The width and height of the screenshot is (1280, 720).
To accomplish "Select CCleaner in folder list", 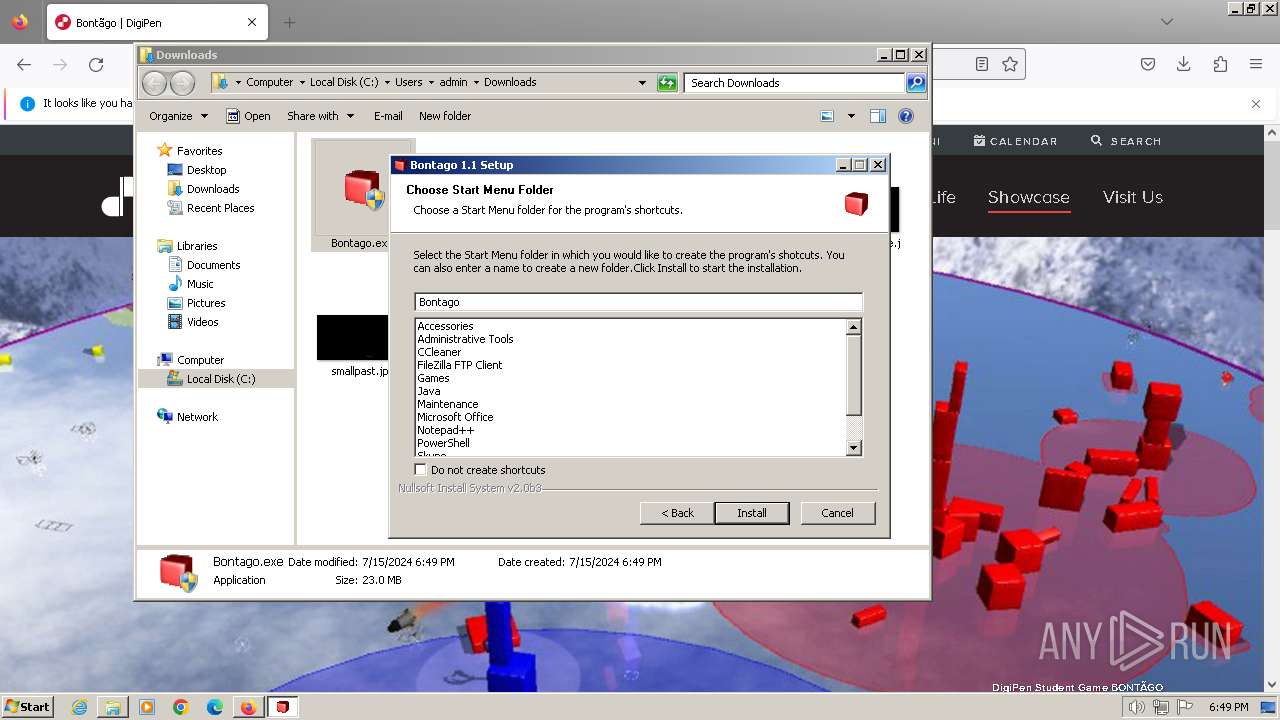I will point(439,352).
